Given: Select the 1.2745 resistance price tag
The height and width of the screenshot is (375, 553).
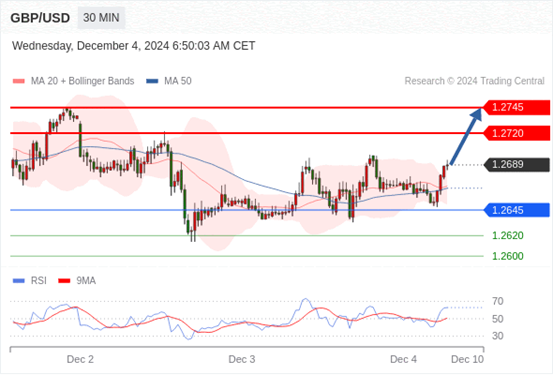Looking at the screenshot, I should pos(516,107).
